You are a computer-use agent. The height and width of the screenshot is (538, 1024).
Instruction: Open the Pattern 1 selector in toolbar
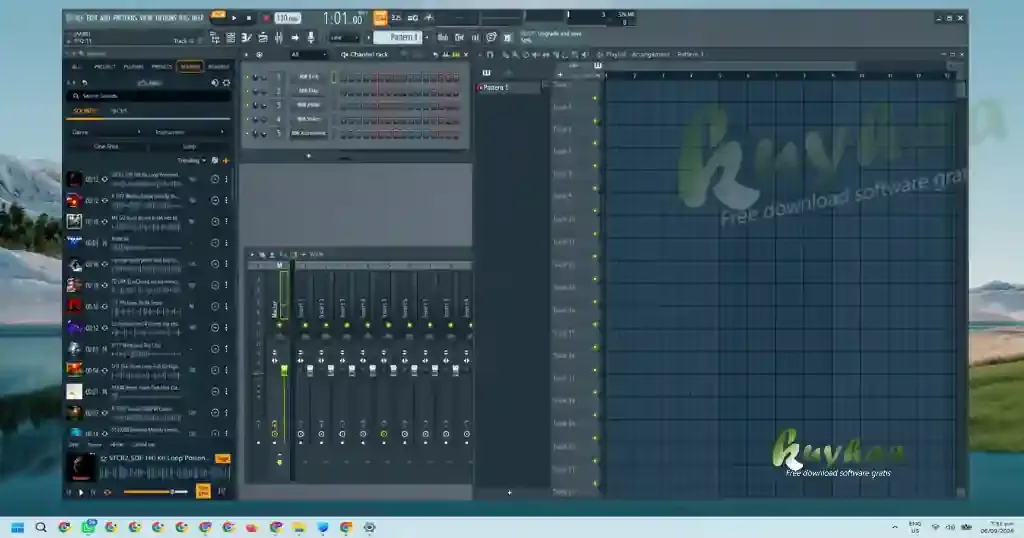[x=398, y=37]
